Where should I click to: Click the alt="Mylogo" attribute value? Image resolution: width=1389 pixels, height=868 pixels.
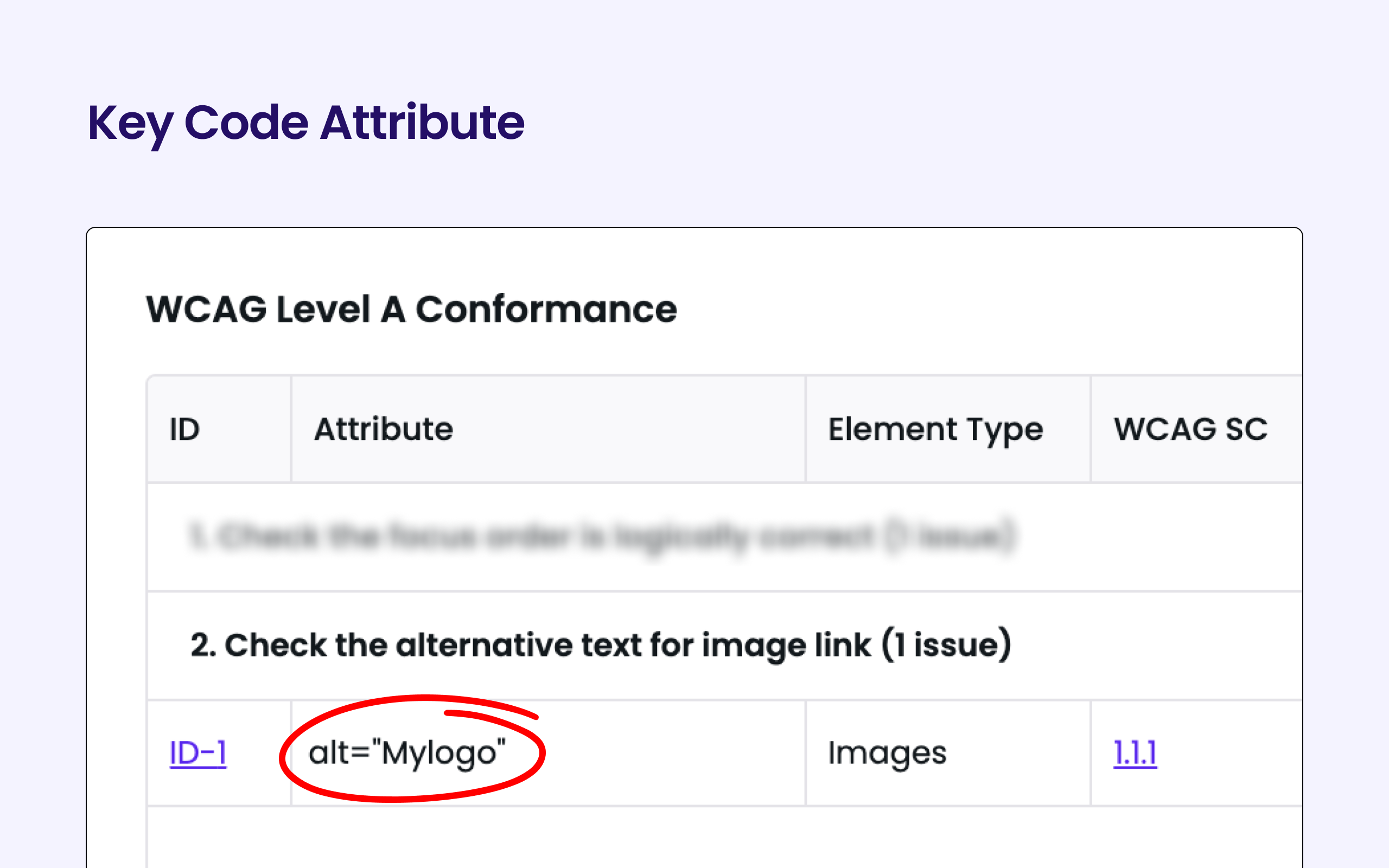coord(407,752)
